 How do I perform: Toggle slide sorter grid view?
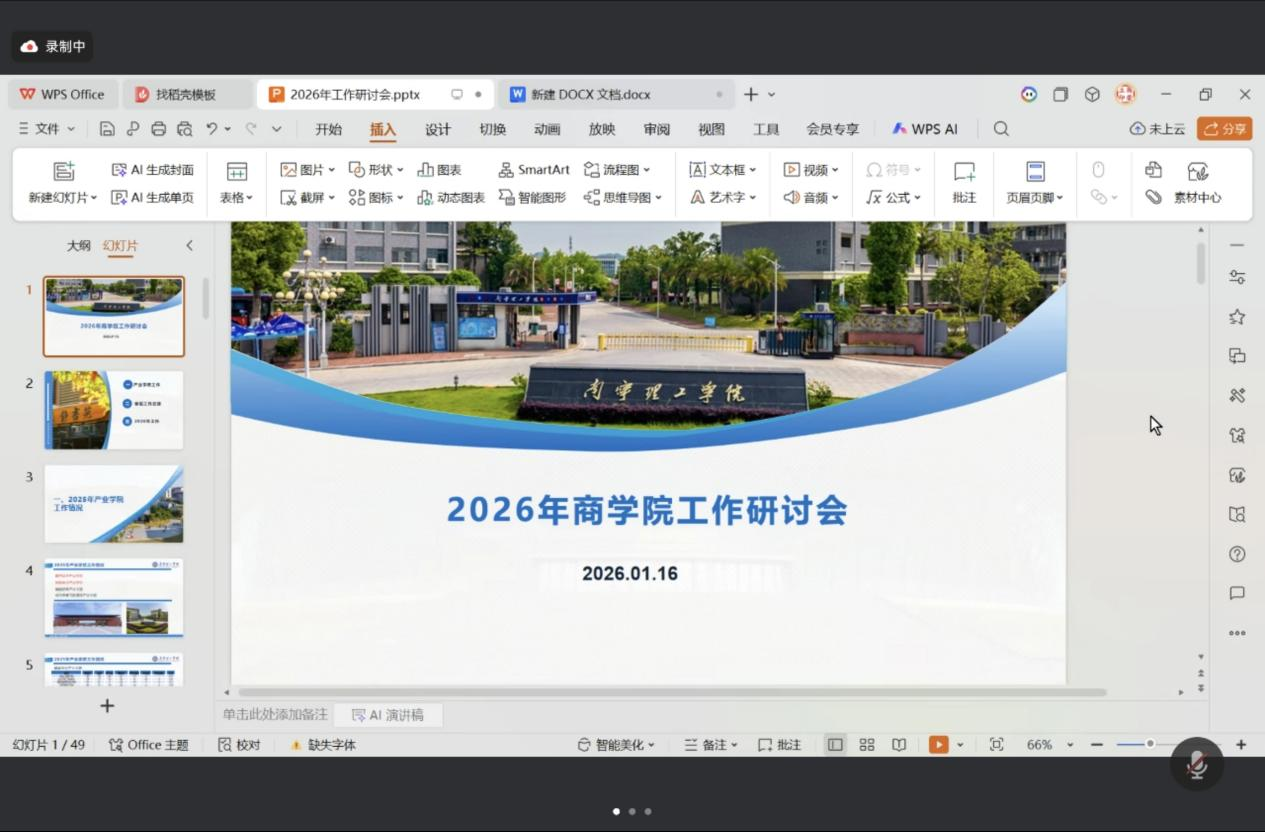(867, 745)
